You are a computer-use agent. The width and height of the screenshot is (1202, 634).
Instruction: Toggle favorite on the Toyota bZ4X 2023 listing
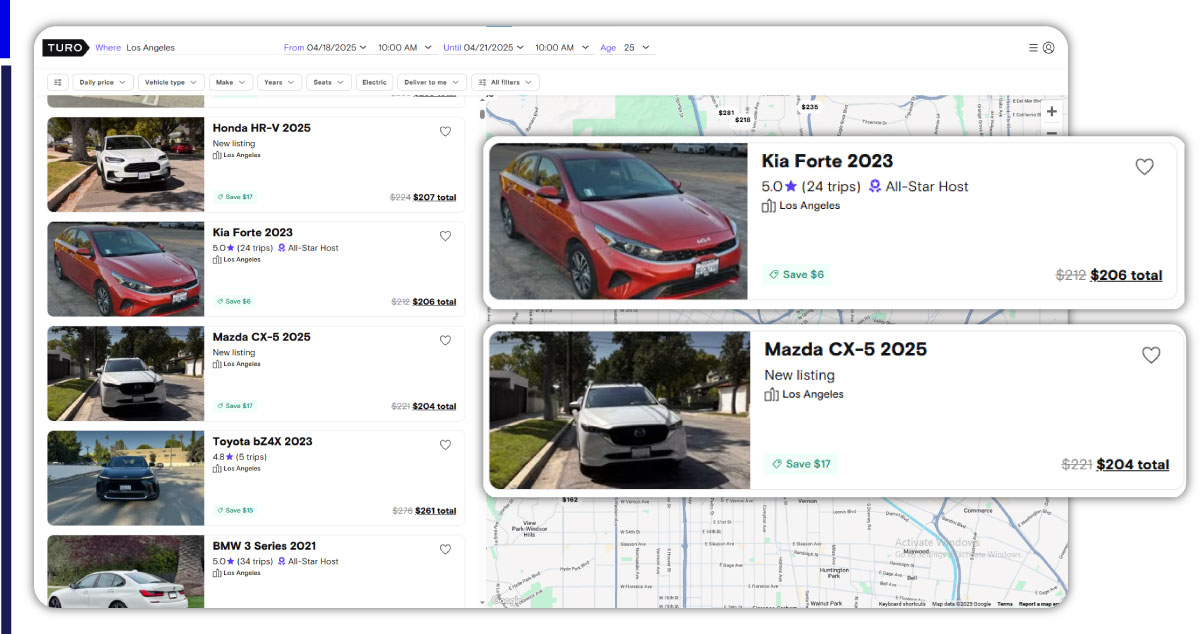point(445,445)
